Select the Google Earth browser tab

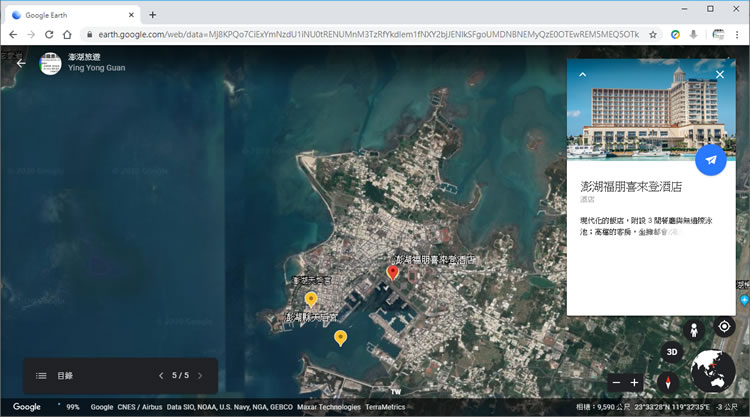[x=72, y=15]
